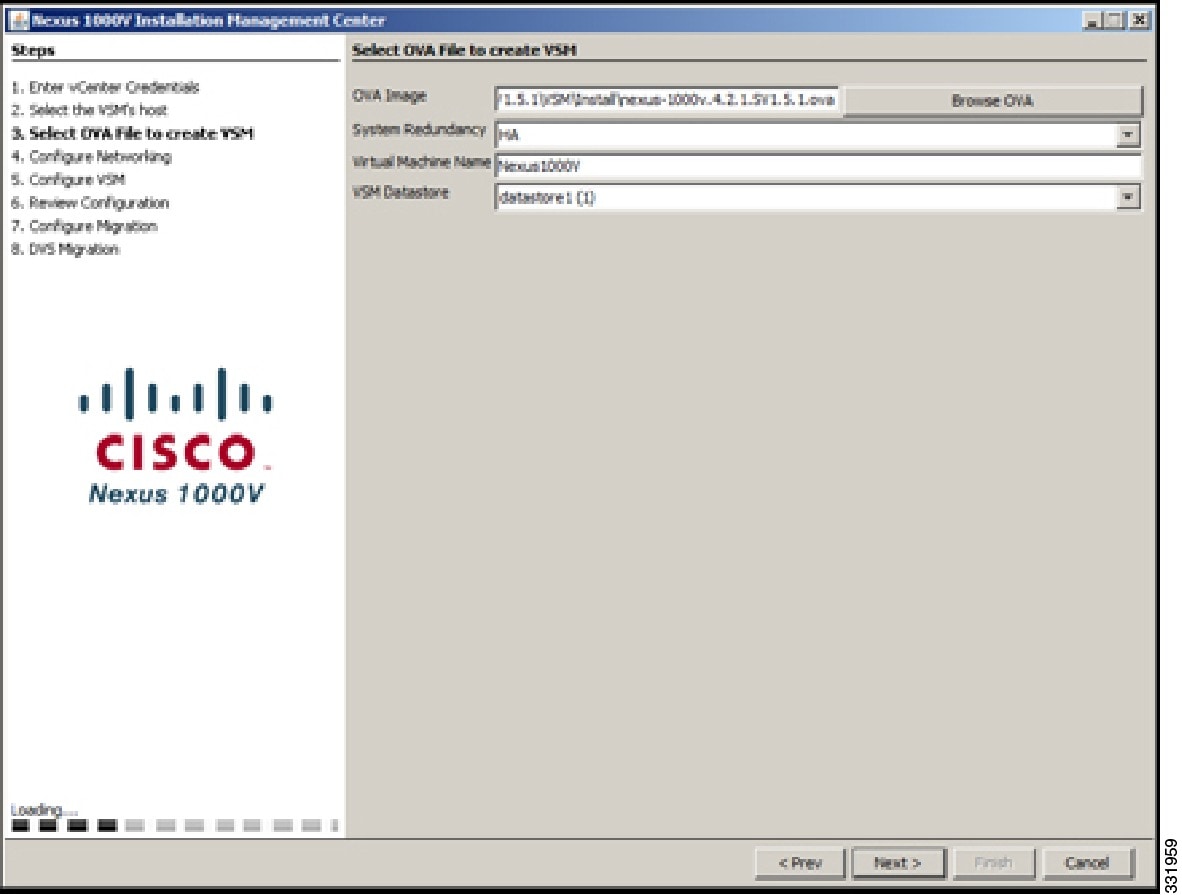The height and width of the screenshot is (895, 1182).
Task: Click the Java icon in the title bar
Action: [20, 20]
